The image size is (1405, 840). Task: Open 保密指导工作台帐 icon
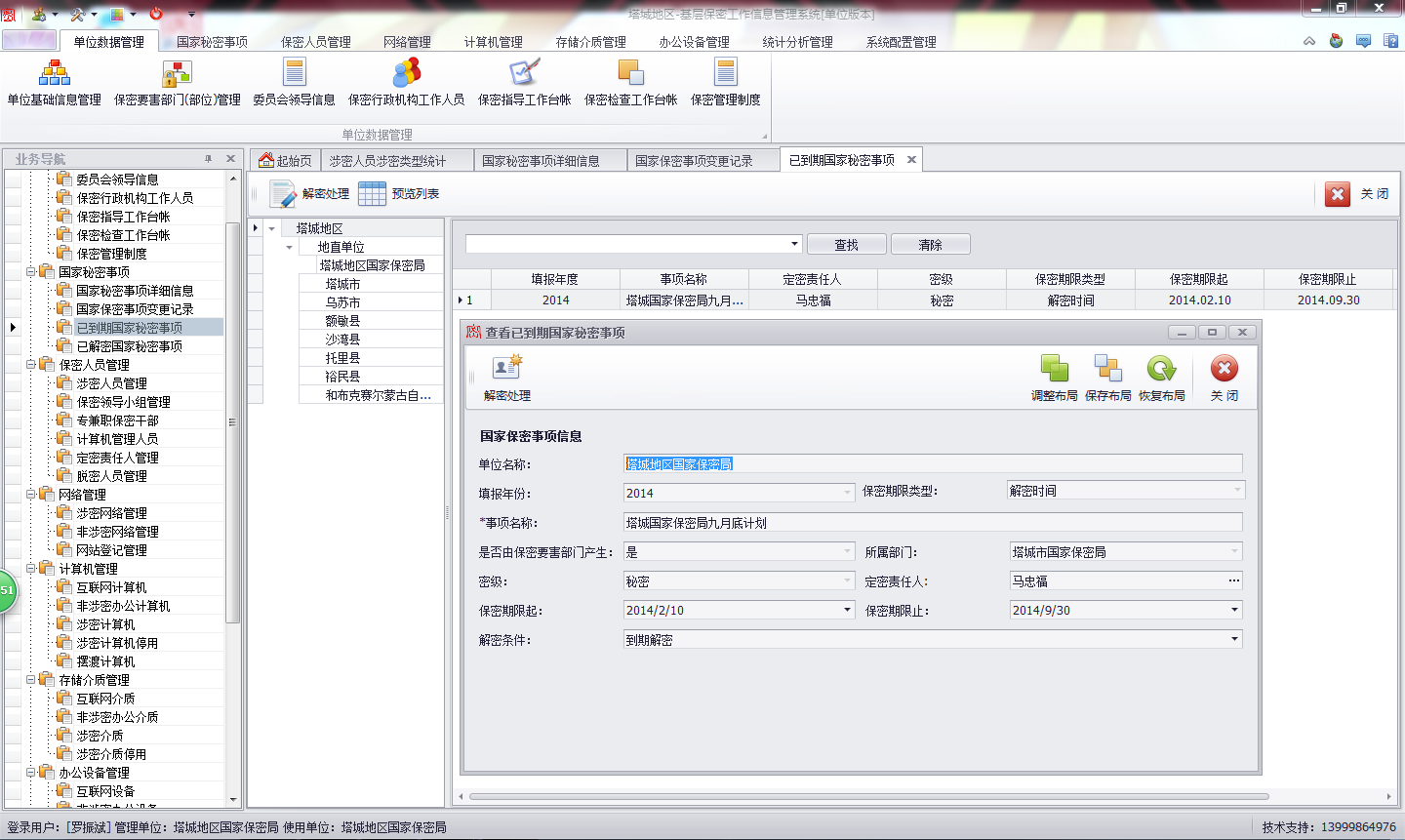(524, 73)
